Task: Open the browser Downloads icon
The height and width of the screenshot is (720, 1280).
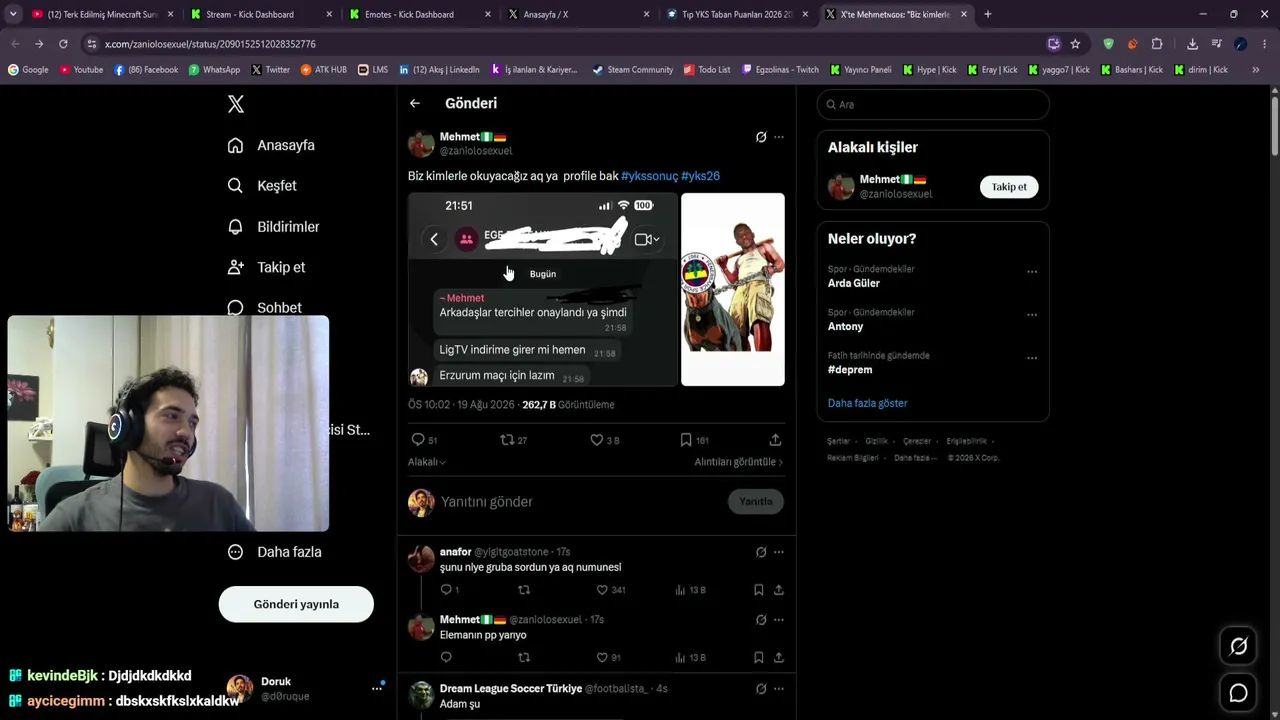Action: (1192, 44)
